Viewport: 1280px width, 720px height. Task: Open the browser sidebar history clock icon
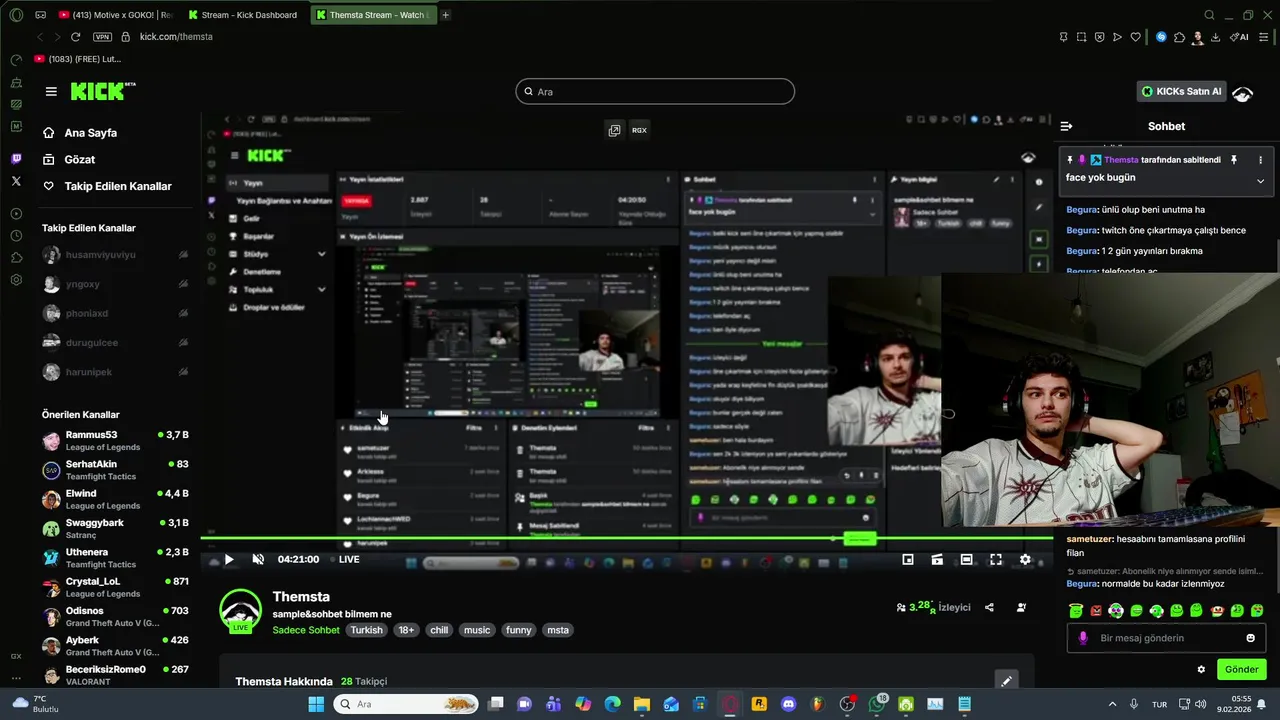(x=16, y=236)
